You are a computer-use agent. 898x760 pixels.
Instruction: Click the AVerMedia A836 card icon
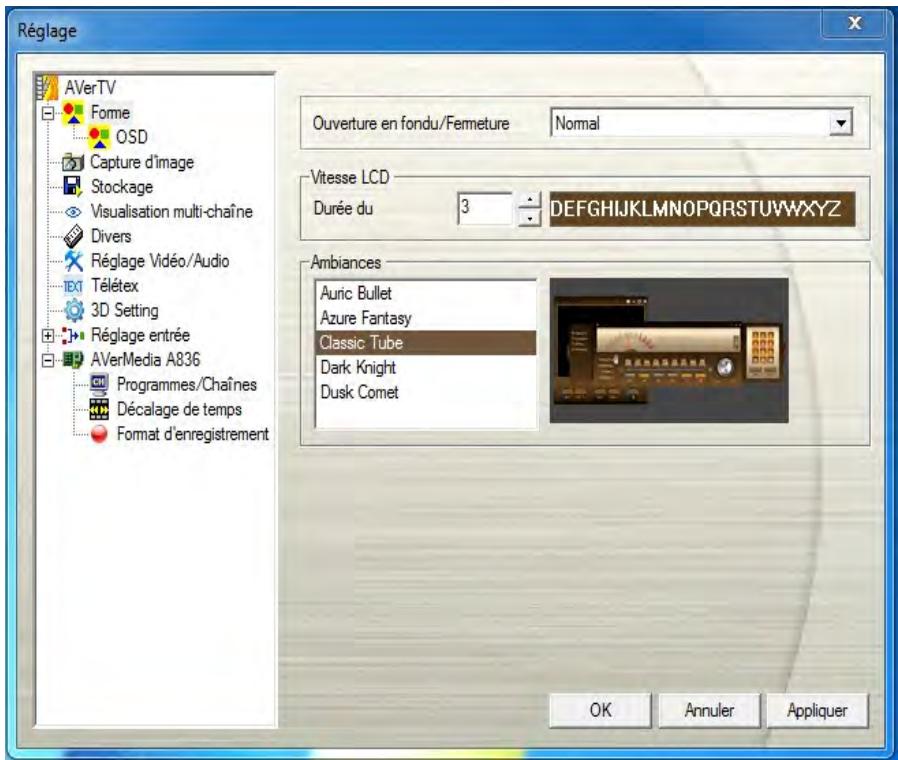click(73, 360)
